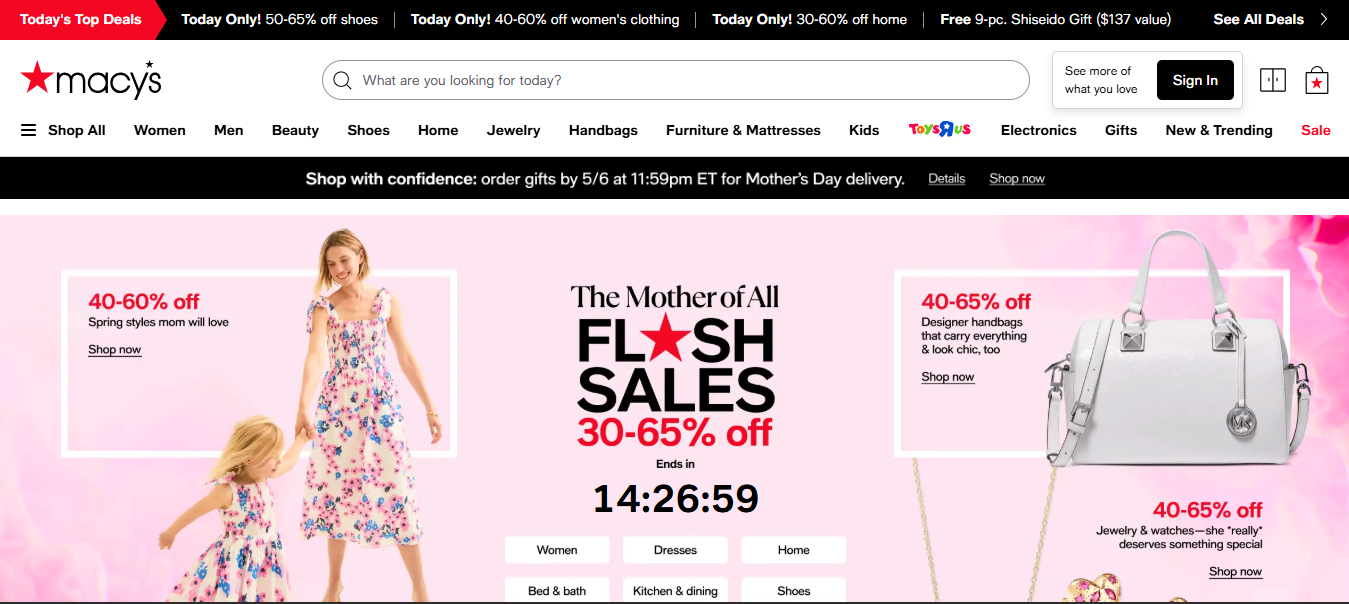Viewport: 1349px width, 604px height.
Task: Open the Shop All hamburger menu
Action: 63,130
